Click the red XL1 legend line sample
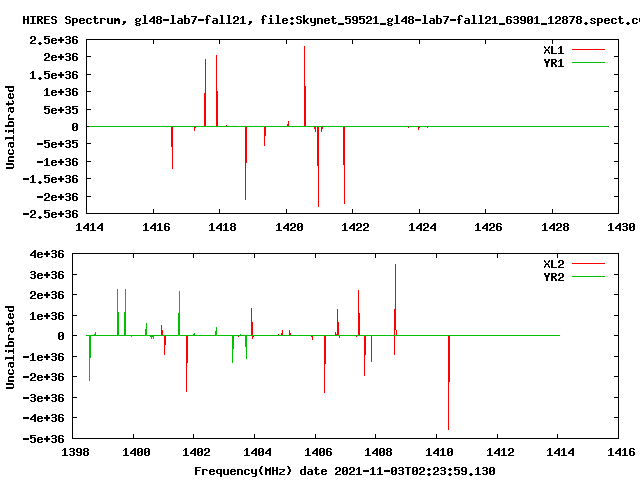Screen dimensions: 640x480 tap(588, 50)
